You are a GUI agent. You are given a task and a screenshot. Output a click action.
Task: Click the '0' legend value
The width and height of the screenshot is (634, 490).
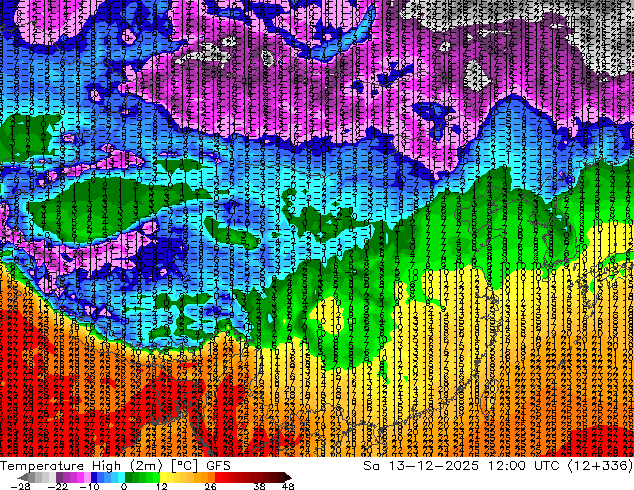coord(124,486)
